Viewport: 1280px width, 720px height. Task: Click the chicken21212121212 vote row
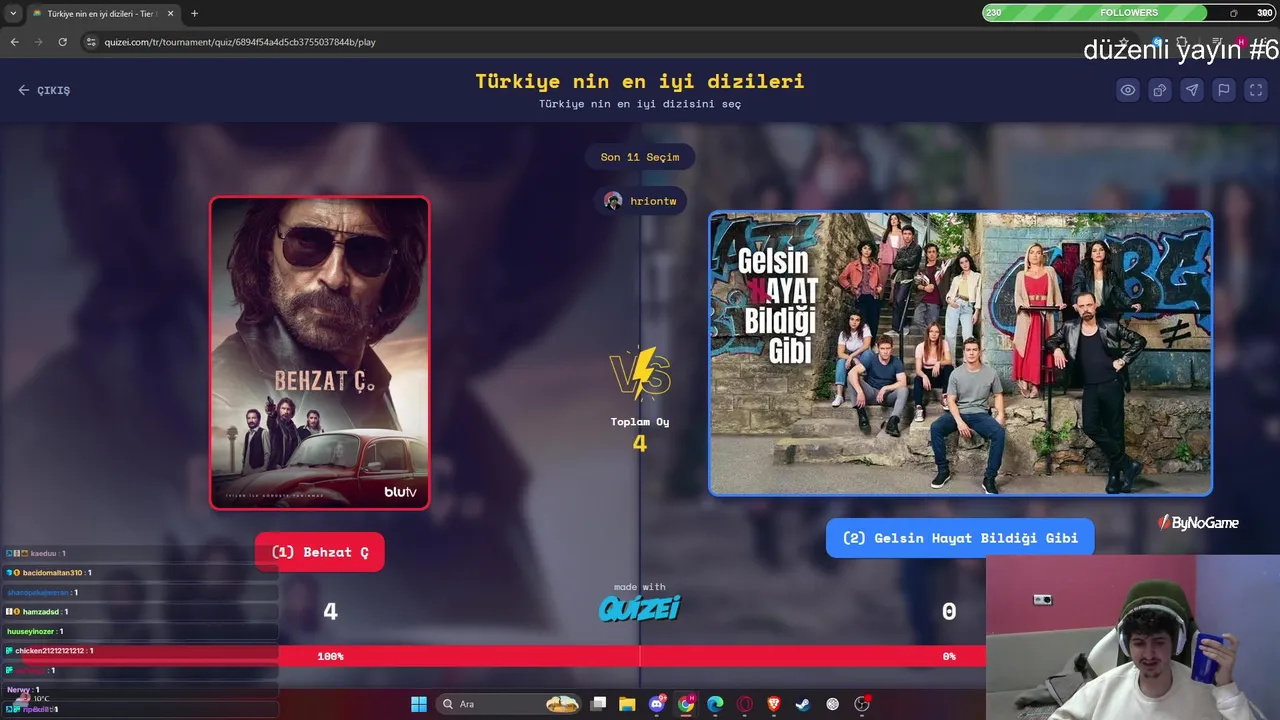coord(140,651)
